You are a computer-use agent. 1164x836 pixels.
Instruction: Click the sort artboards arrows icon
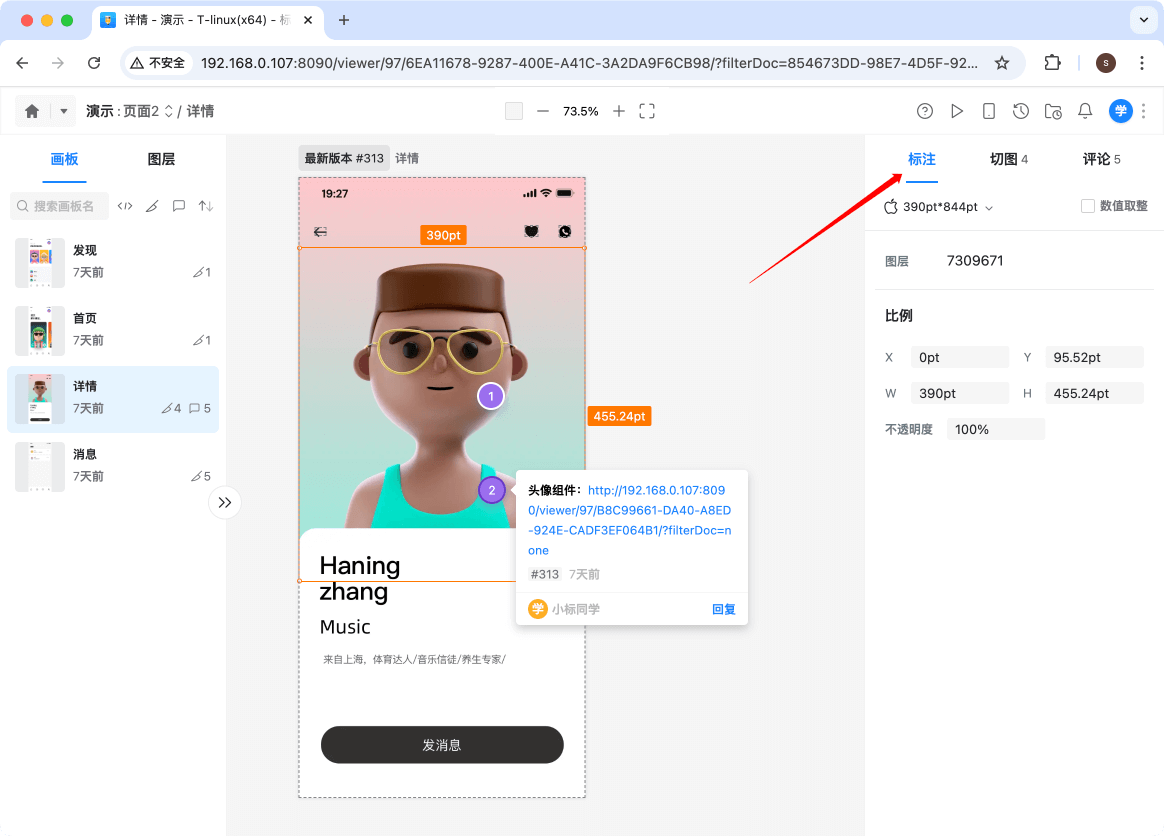pyautogui.click(x=206, y=206)
